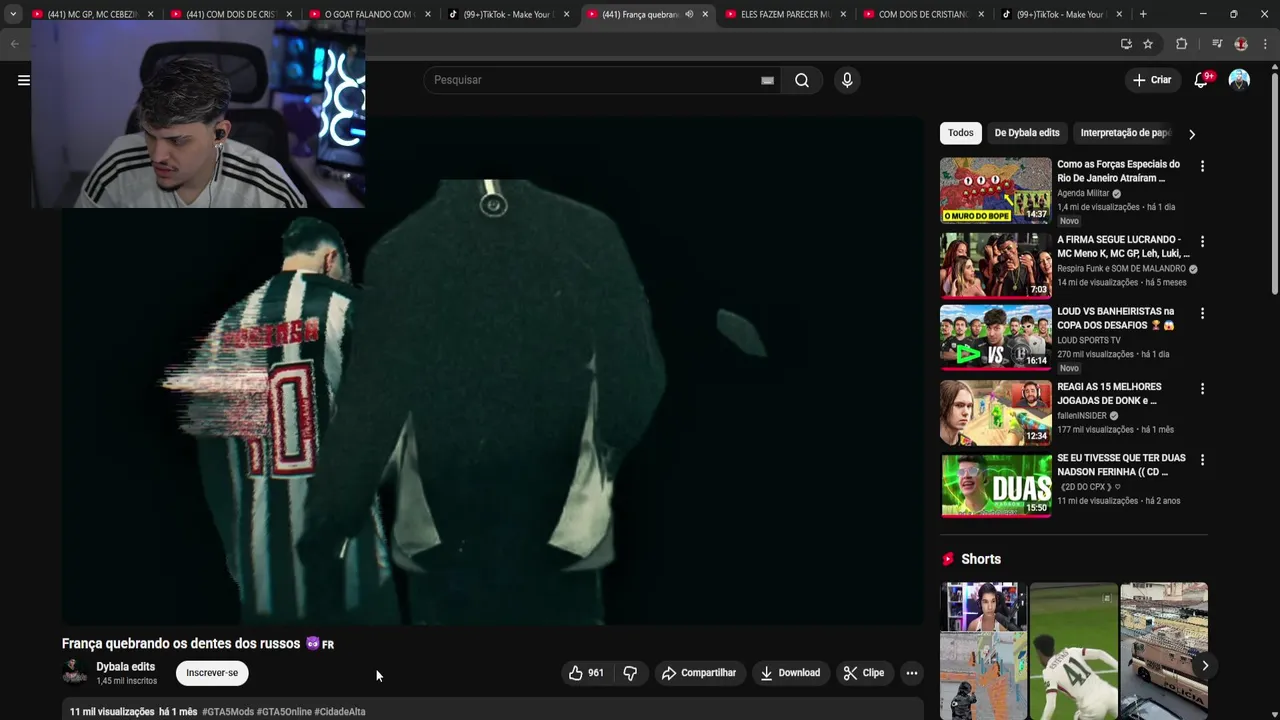Select the Interpretação de papé chip

[x=1125, y=133]
